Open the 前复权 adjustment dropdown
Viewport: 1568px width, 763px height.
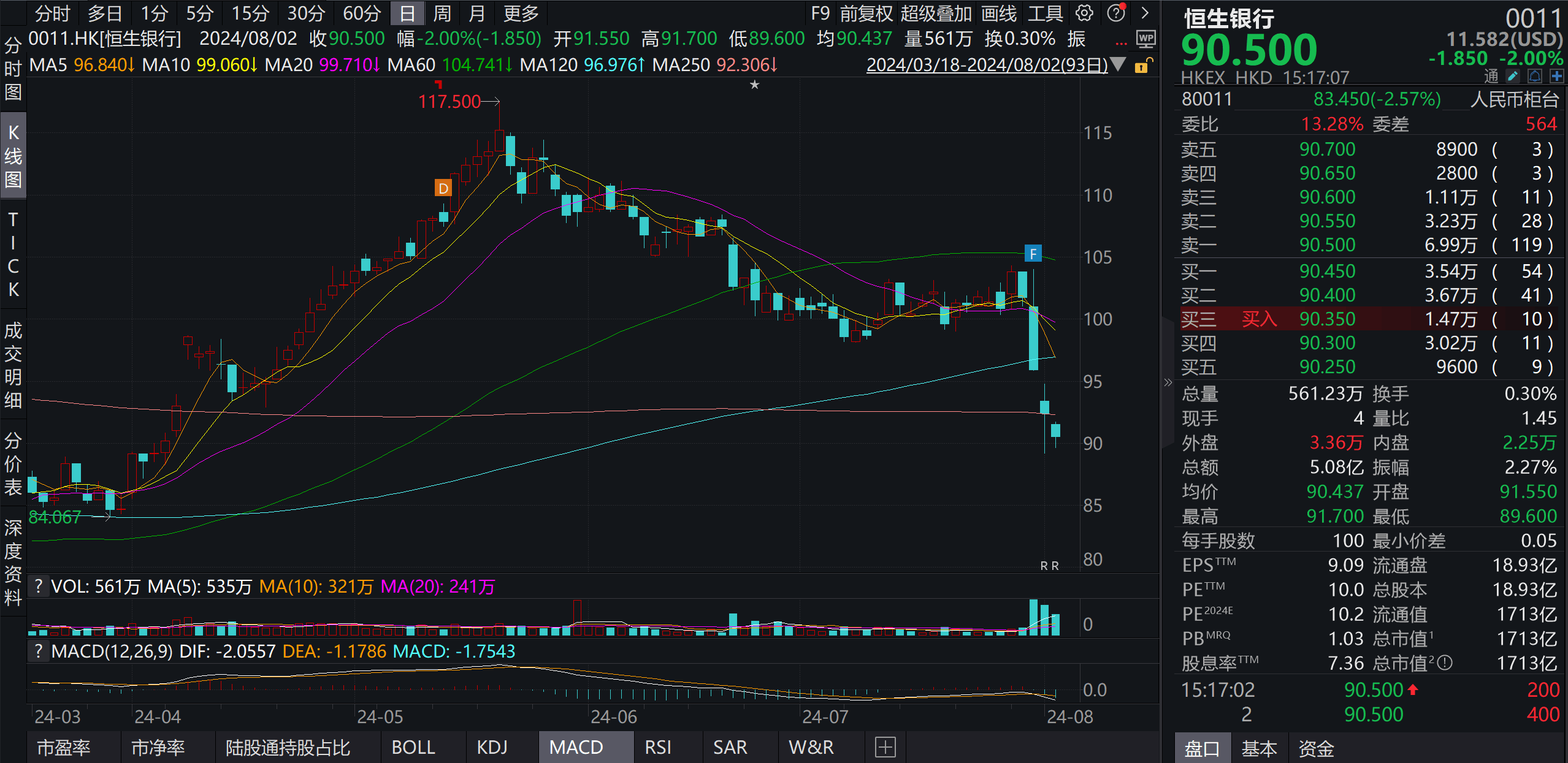coord(866,13)
